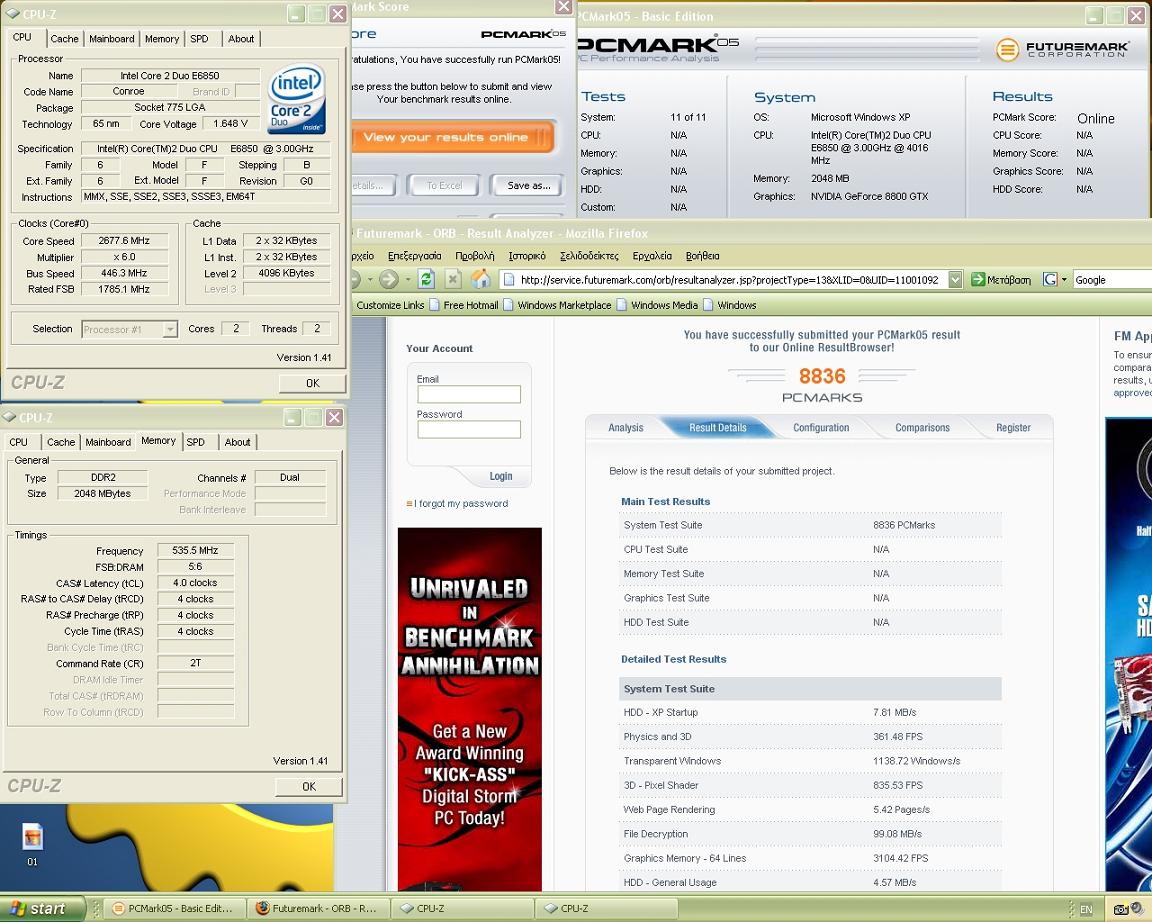Image resolution: width=1152 pixels, height=922 pixels.
Task: Open the Comparisons tab on result page
Action: click(x=922, y=428)
